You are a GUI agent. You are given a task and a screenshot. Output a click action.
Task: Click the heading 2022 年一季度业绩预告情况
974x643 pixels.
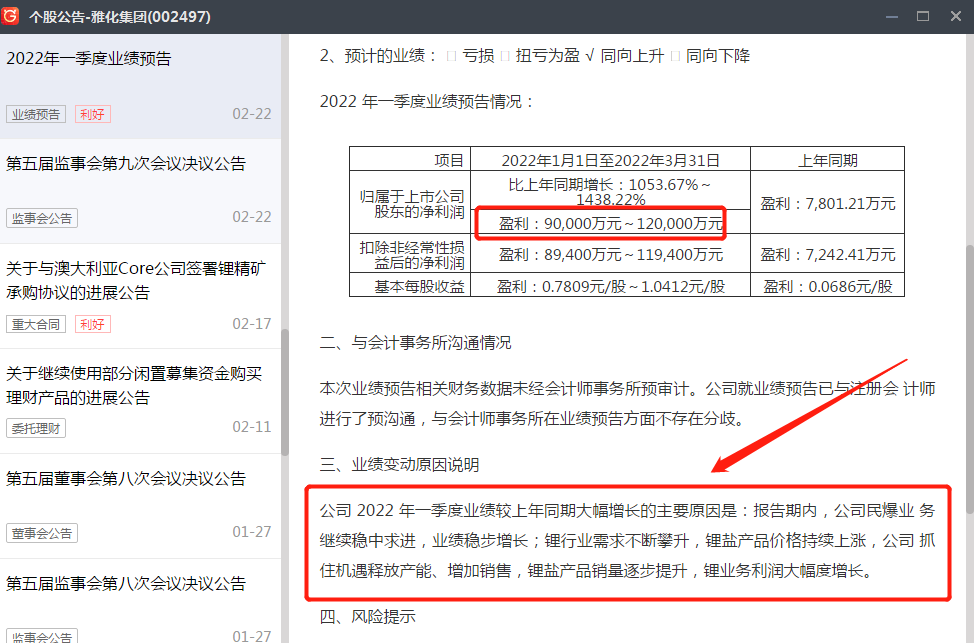pos(427,101)
